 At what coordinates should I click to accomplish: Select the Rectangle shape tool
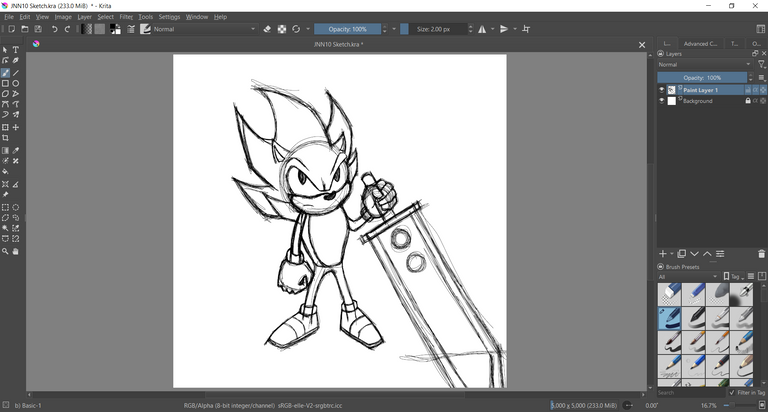[5, 84]
